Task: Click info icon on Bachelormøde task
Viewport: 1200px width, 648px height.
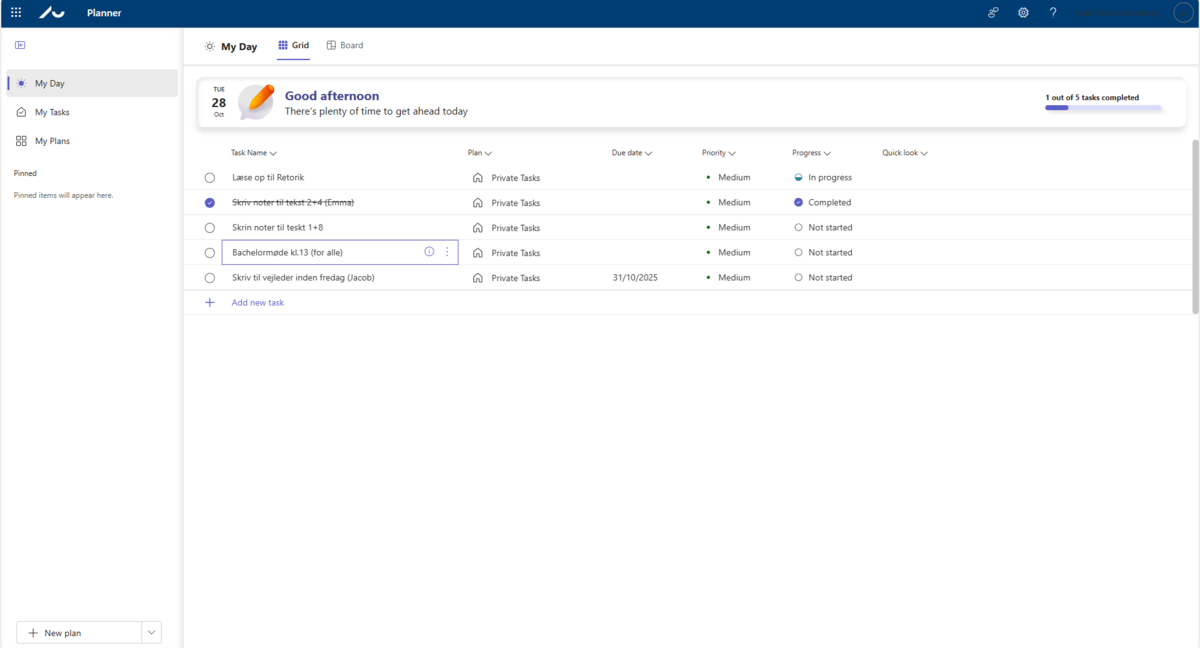Action: pos(429,252)
